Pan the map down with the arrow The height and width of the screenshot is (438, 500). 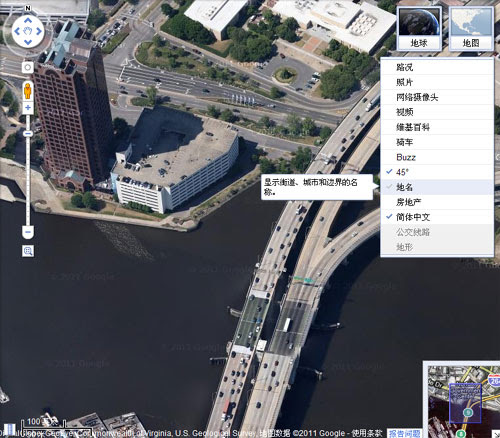coord(28,42)
